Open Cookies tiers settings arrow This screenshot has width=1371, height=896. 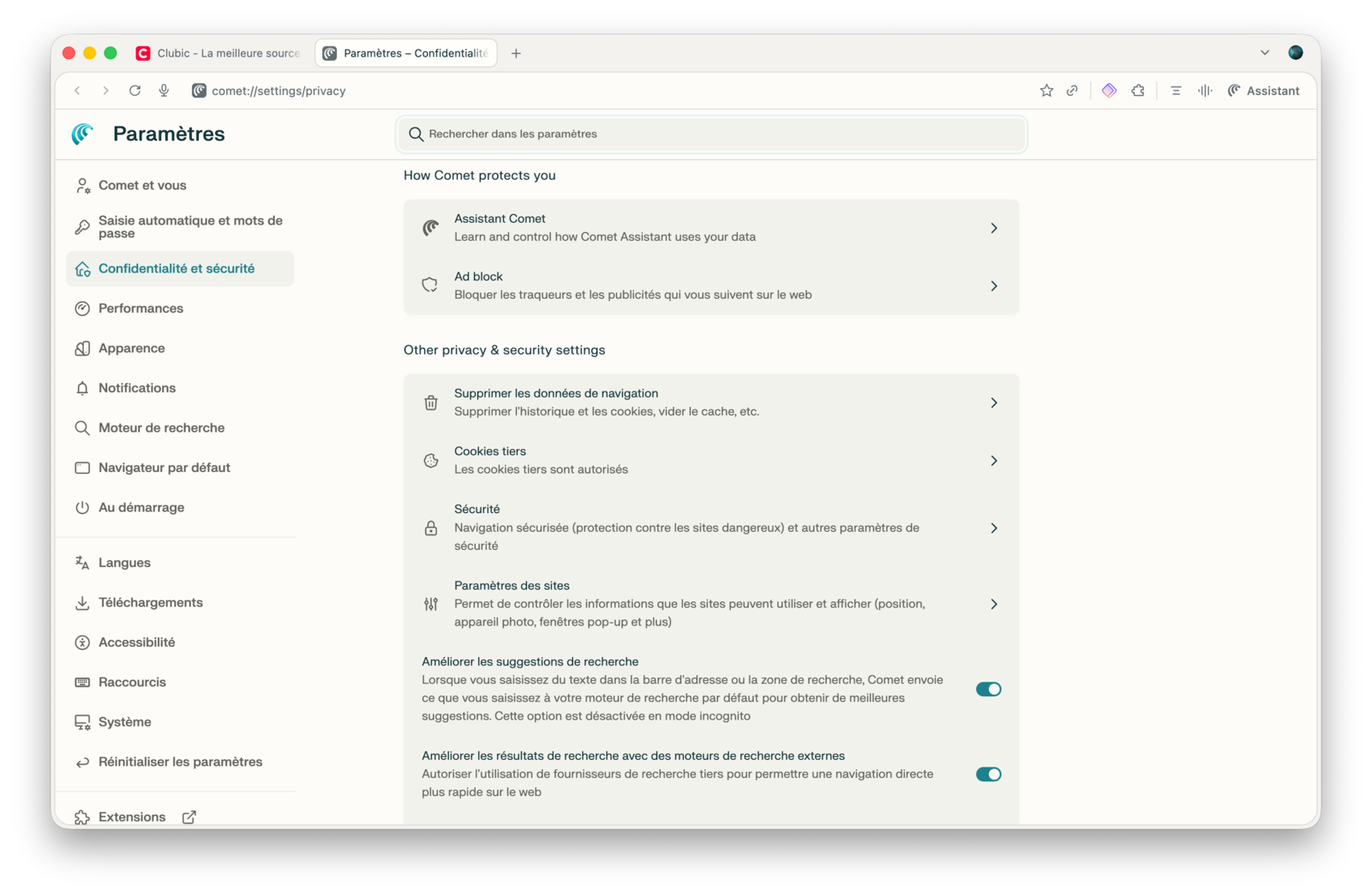(994, 461)
